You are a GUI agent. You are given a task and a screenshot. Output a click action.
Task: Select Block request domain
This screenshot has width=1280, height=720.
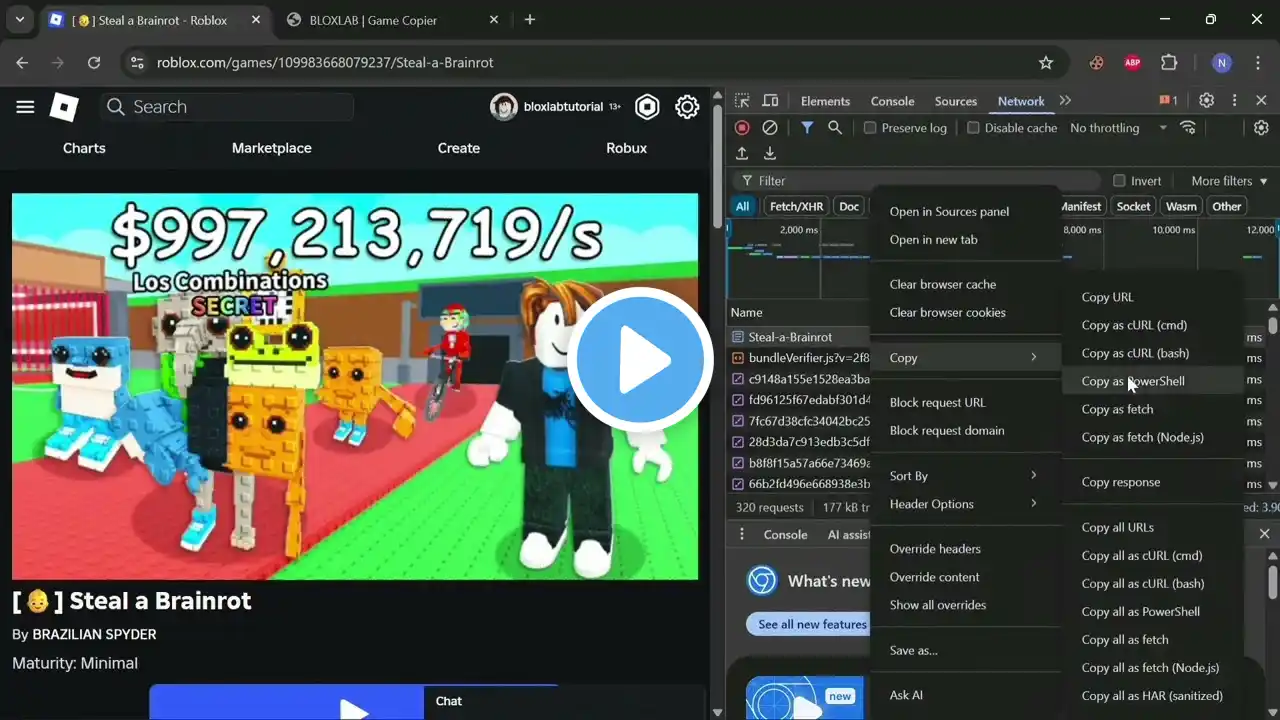964,430
